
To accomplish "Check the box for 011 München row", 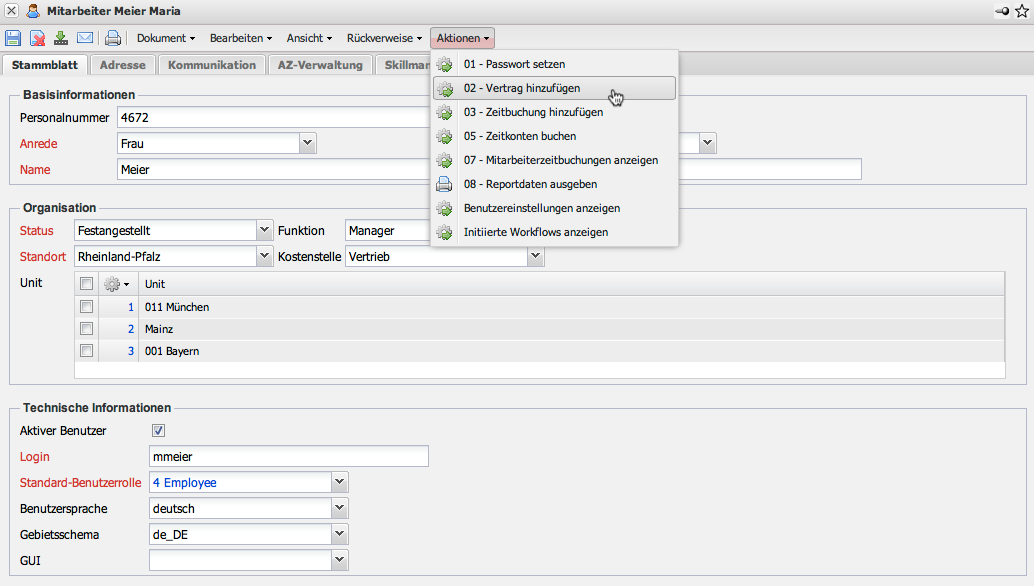I will [87, 307].
